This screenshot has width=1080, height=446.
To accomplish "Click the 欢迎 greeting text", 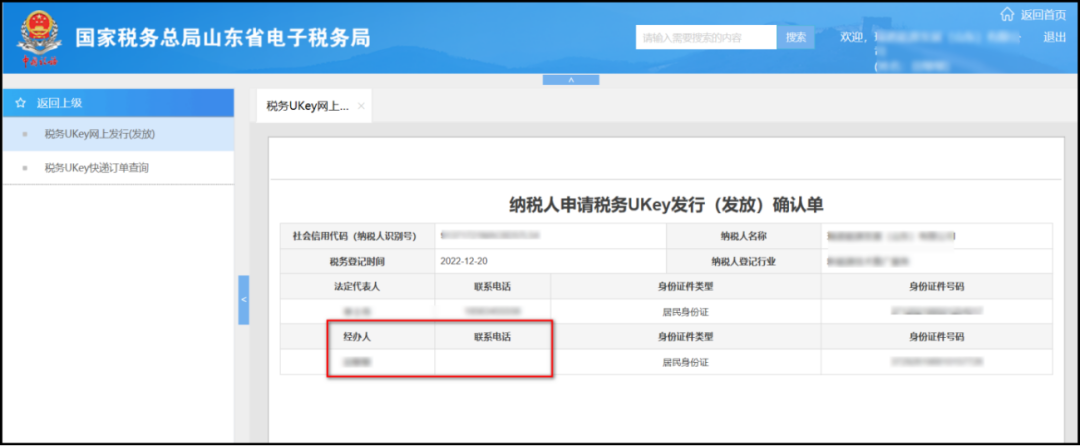I will (854, 37).
